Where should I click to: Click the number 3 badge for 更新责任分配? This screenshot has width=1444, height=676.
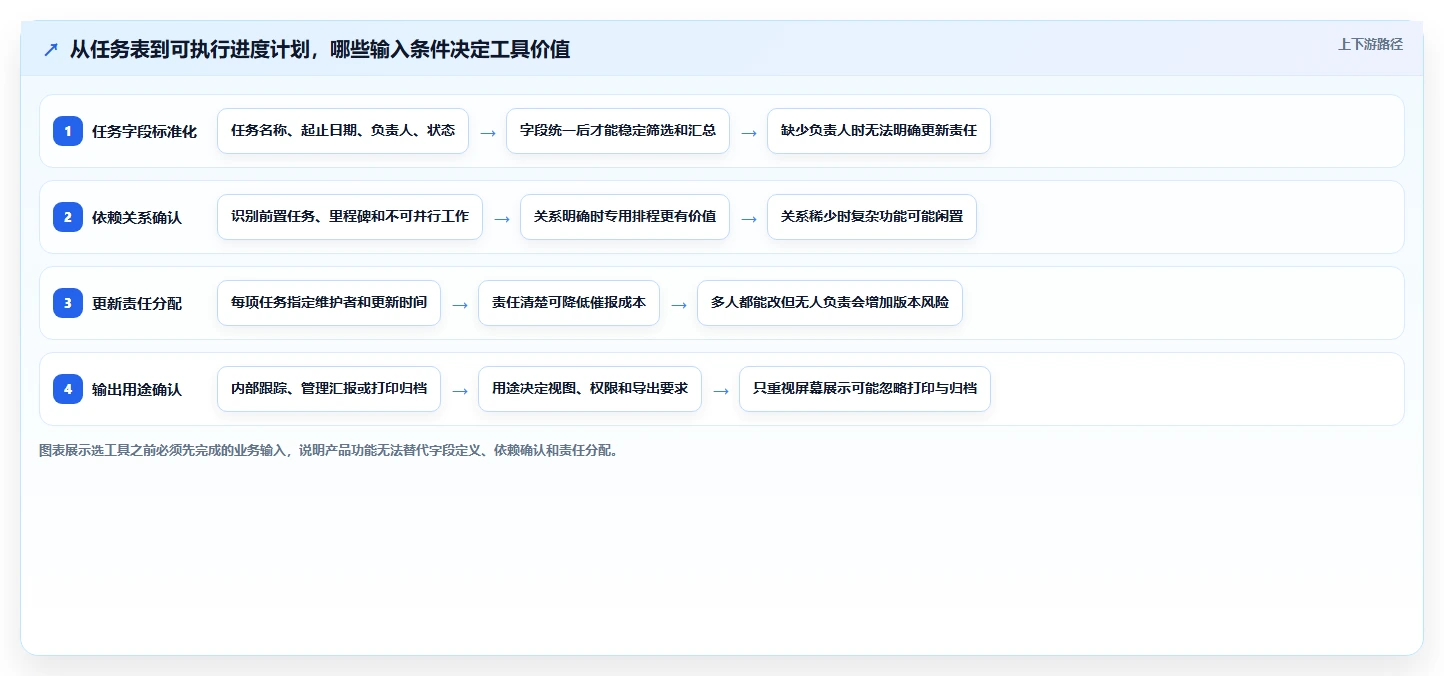(x=68, y=303)
